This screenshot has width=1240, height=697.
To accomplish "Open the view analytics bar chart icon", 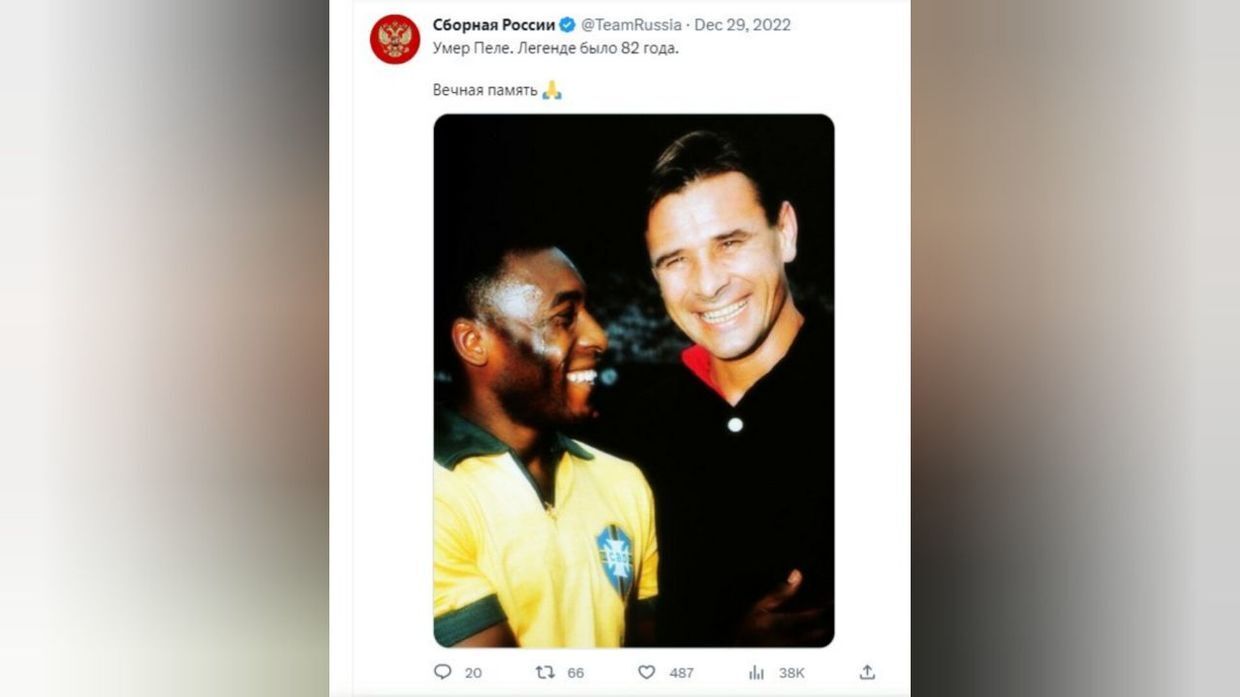I will click(x=757, y=672).
